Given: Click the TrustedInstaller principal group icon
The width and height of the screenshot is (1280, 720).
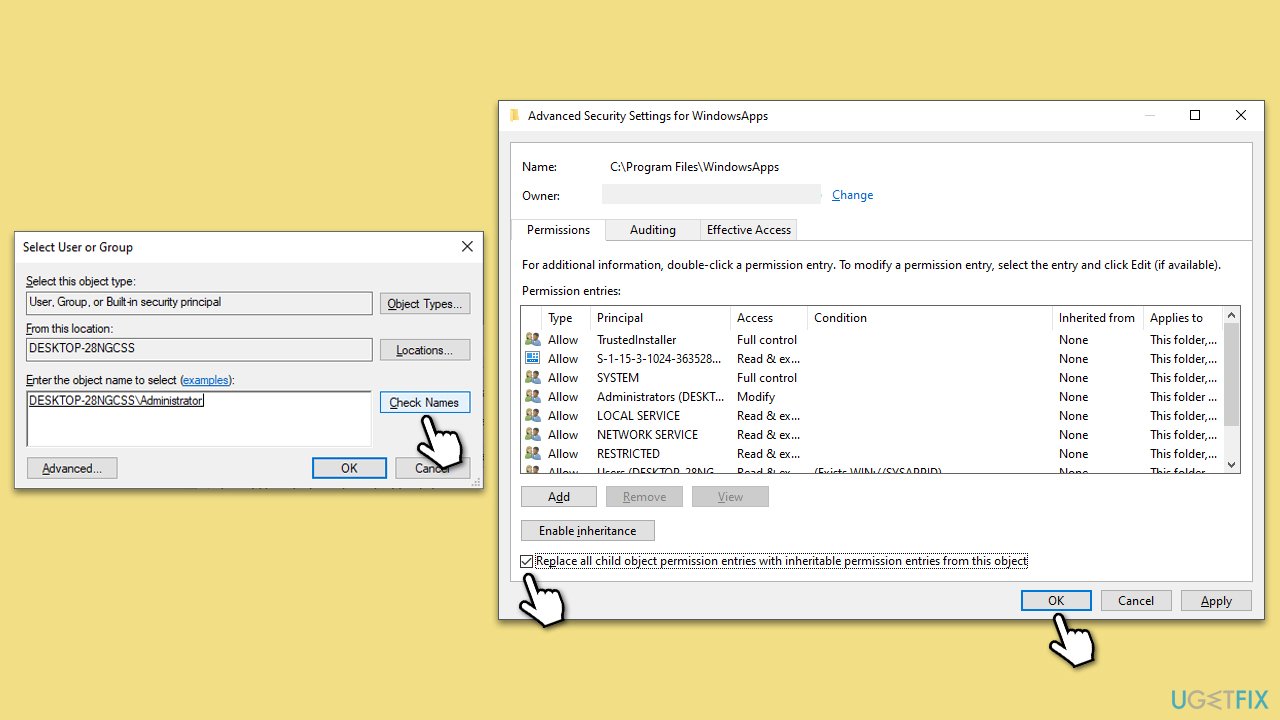Looking at the screenshot, I should (532, 339).
